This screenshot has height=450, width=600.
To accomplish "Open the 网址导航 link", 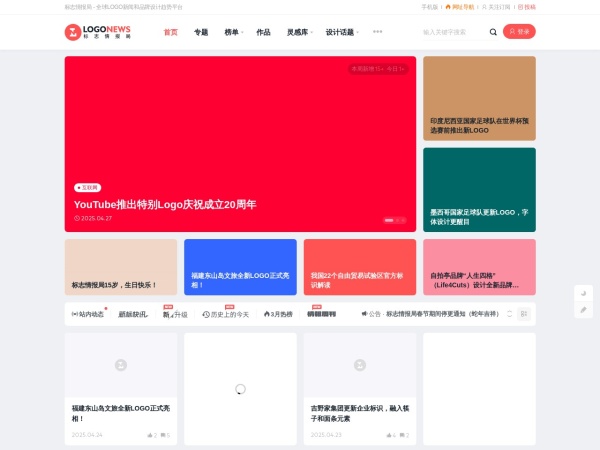I will tap(460, 7).
